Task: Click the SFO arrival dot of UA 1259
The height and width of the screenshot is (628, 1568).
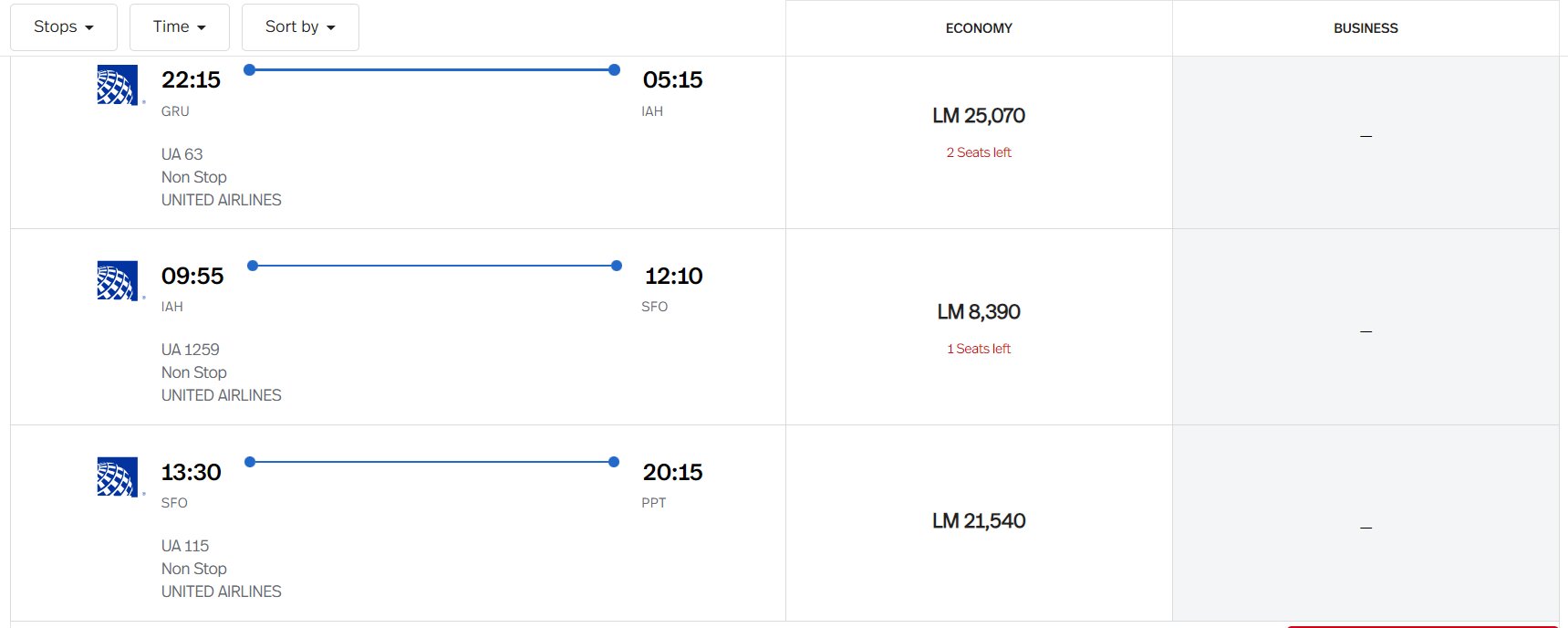Action: point(617,266)
